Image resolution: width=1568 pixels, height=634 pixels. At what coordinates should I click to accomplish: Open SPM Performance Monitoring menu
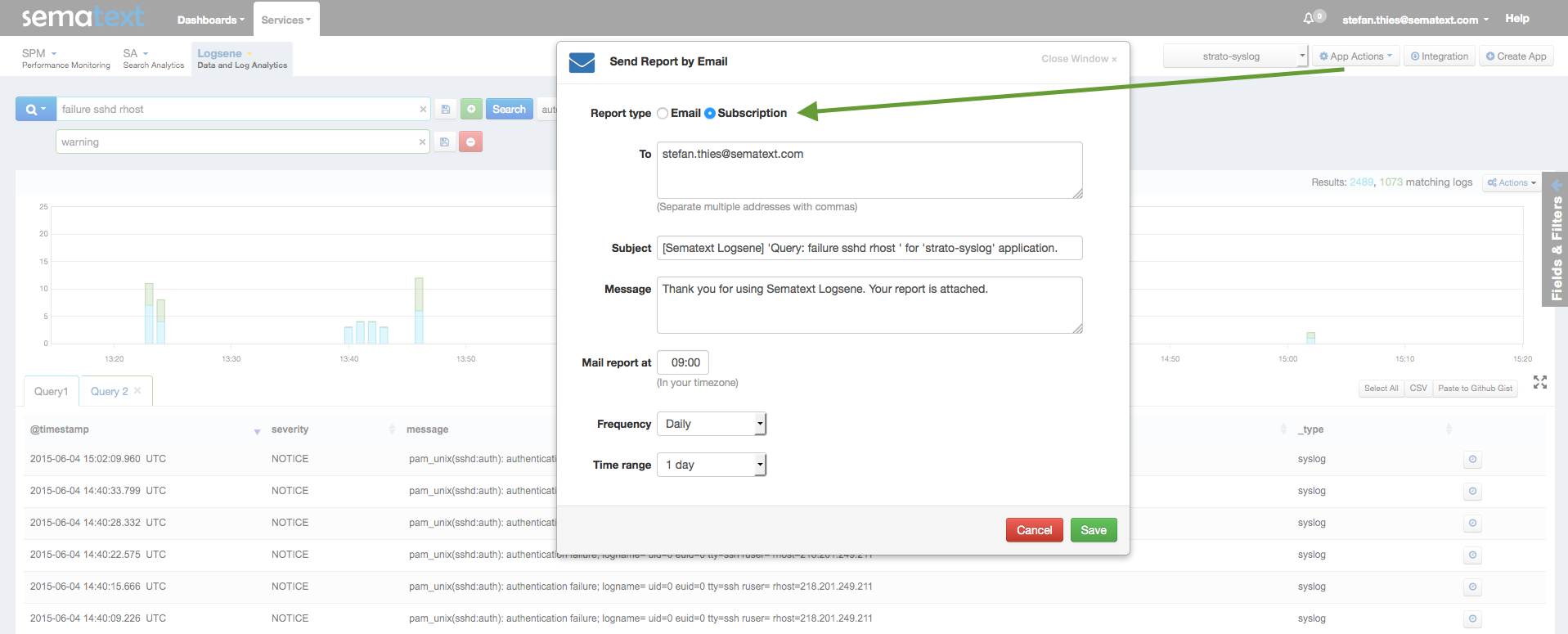[x=65, y=59]
